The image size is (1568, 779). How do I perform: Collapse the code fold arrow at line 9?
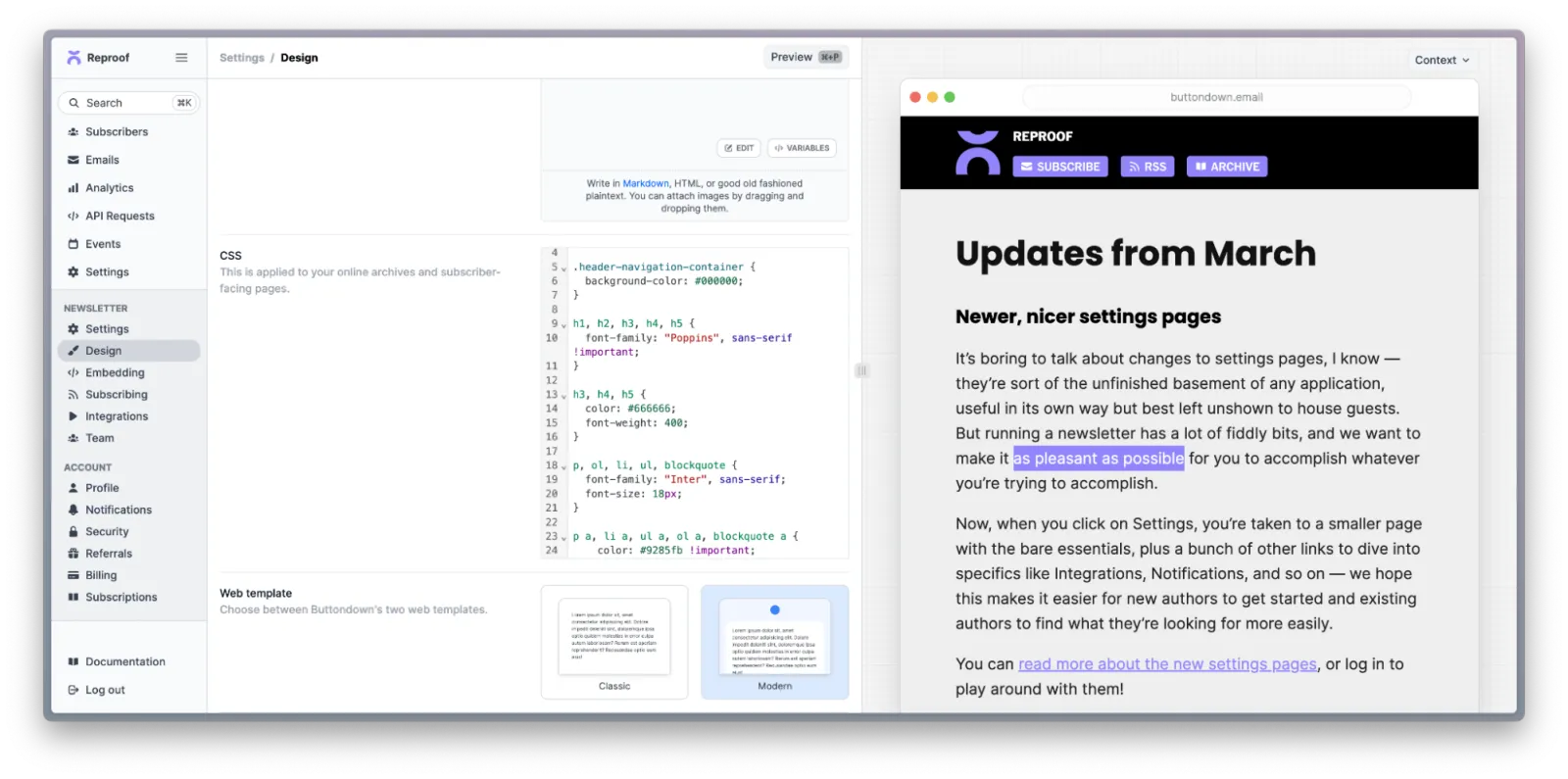[563, 324]
